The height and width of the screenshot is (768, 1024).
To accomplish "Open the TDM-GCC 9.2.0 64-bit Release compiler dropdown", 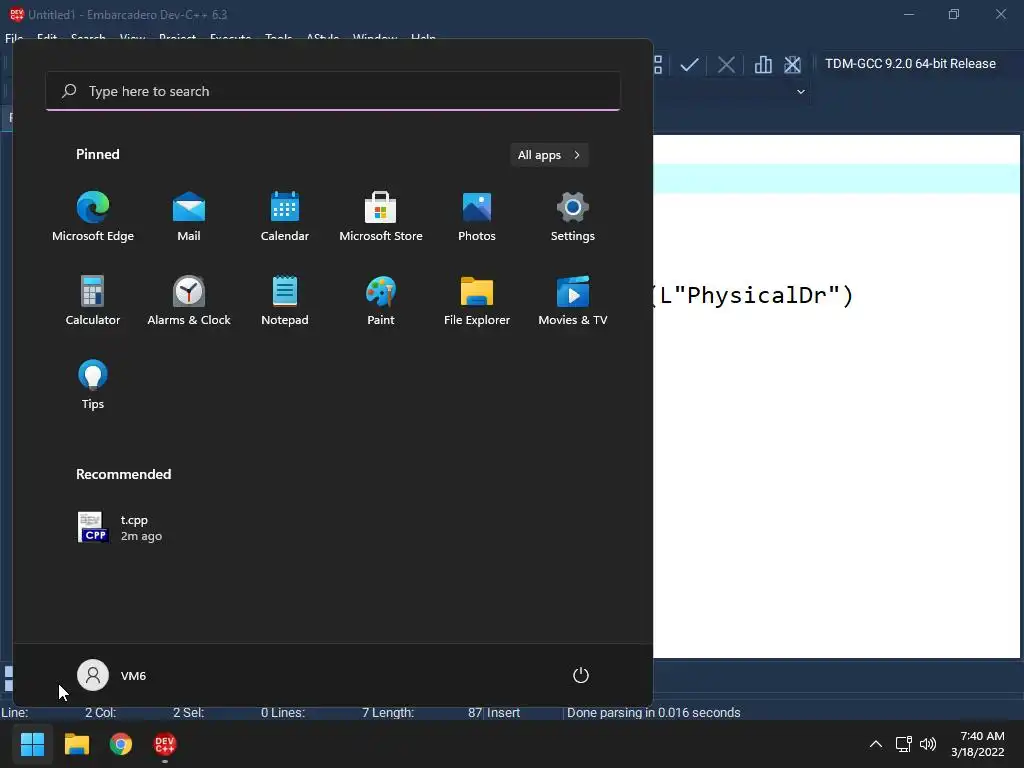I will click(x=910, y=63).
